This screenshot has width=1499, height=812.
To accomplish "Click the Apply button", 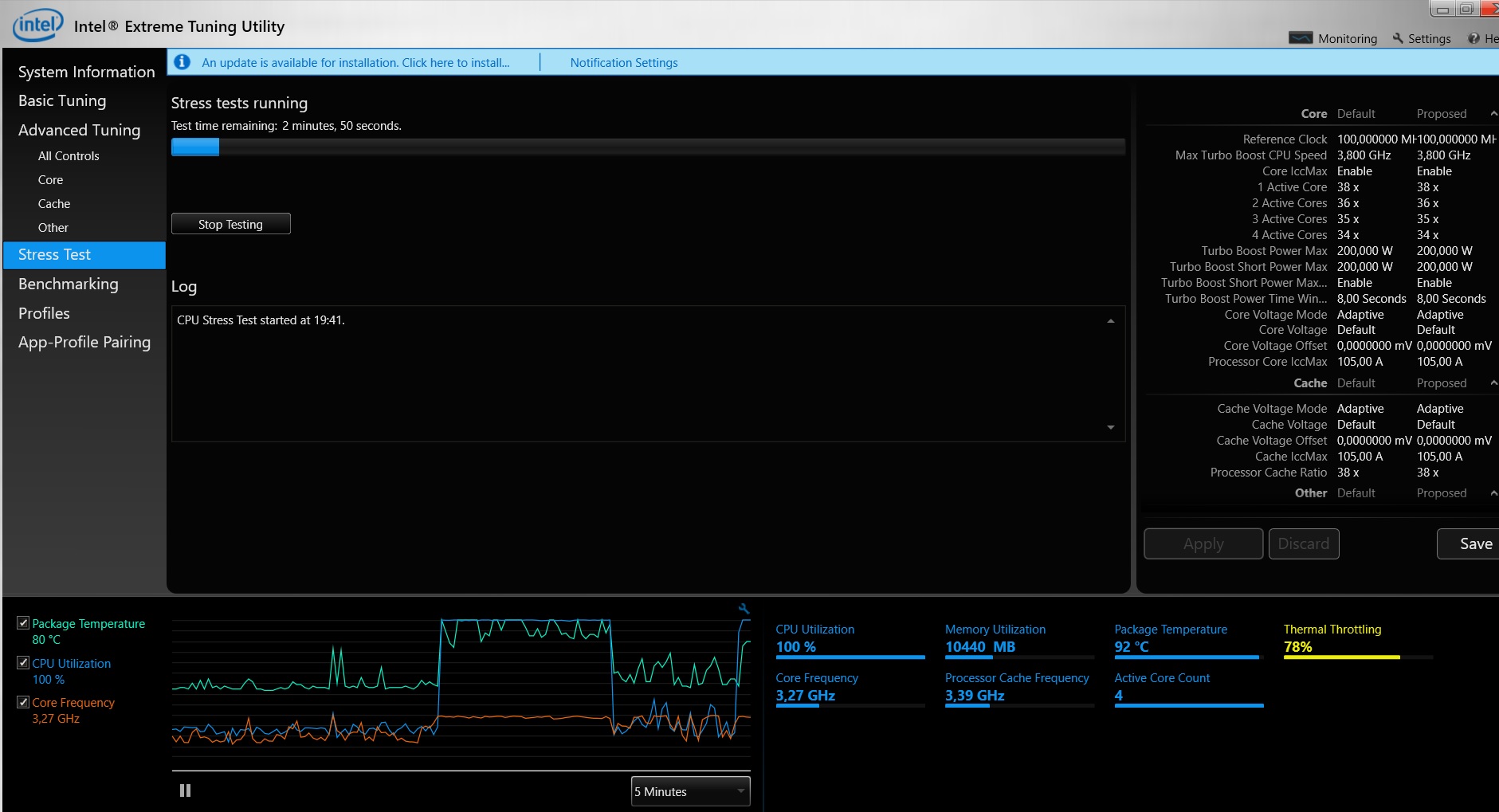I will pos(1203,543).
